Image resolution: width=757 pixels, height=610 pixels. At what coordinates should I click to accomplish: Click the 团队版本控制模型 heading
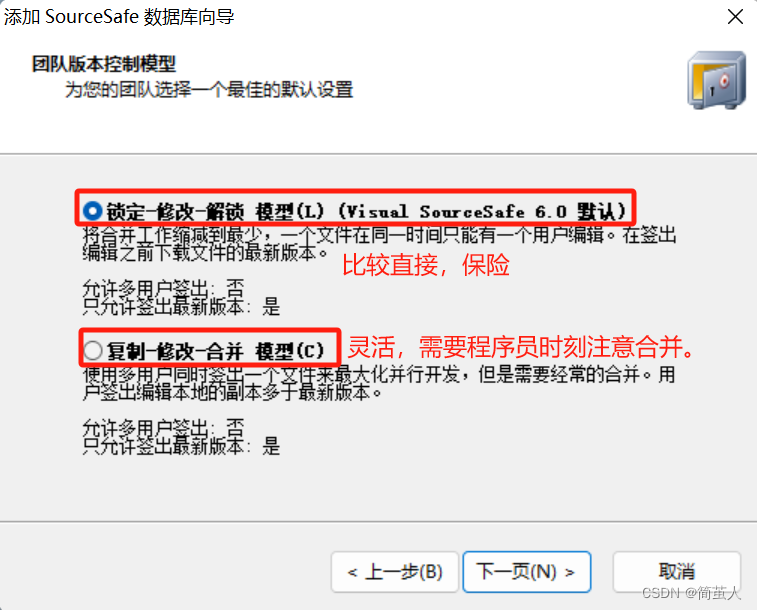[104, 64]
